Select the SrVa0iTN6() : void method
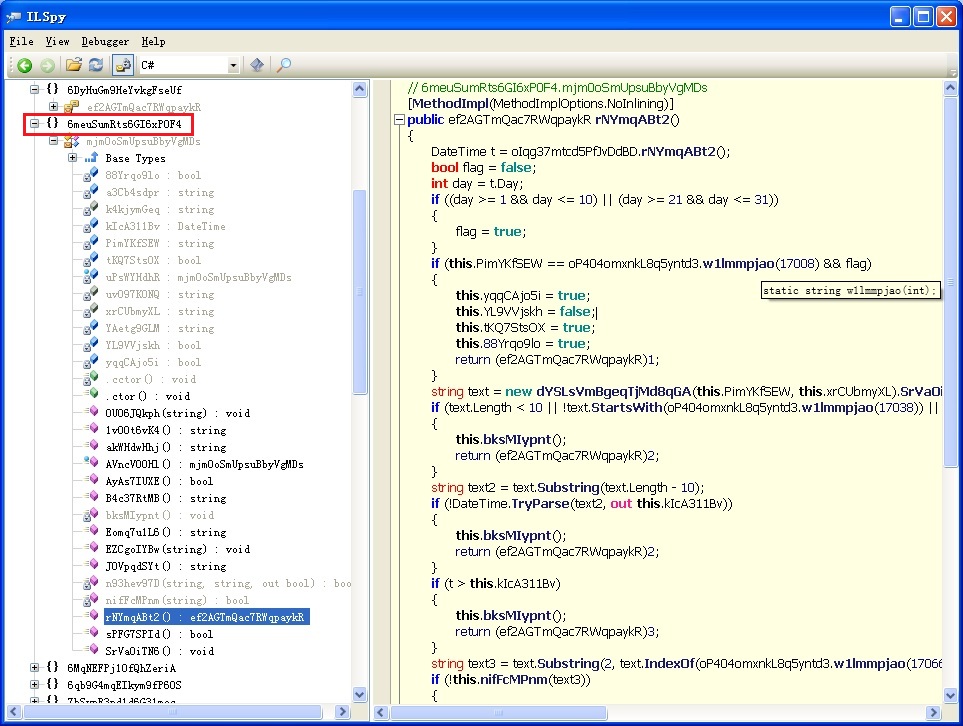The image size is (963, 726). tap(159, 652)
